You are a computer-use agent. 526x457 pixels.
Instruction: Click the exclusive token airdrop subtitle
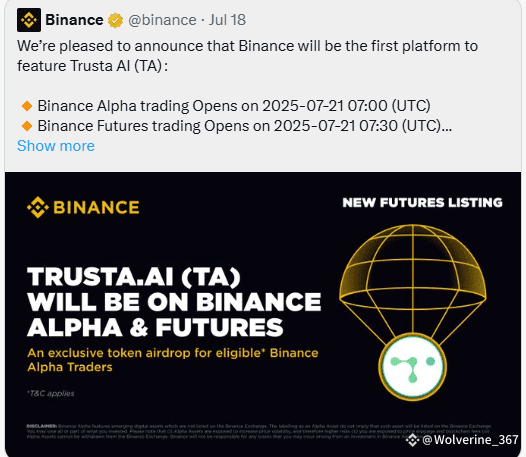coord(173,360)
